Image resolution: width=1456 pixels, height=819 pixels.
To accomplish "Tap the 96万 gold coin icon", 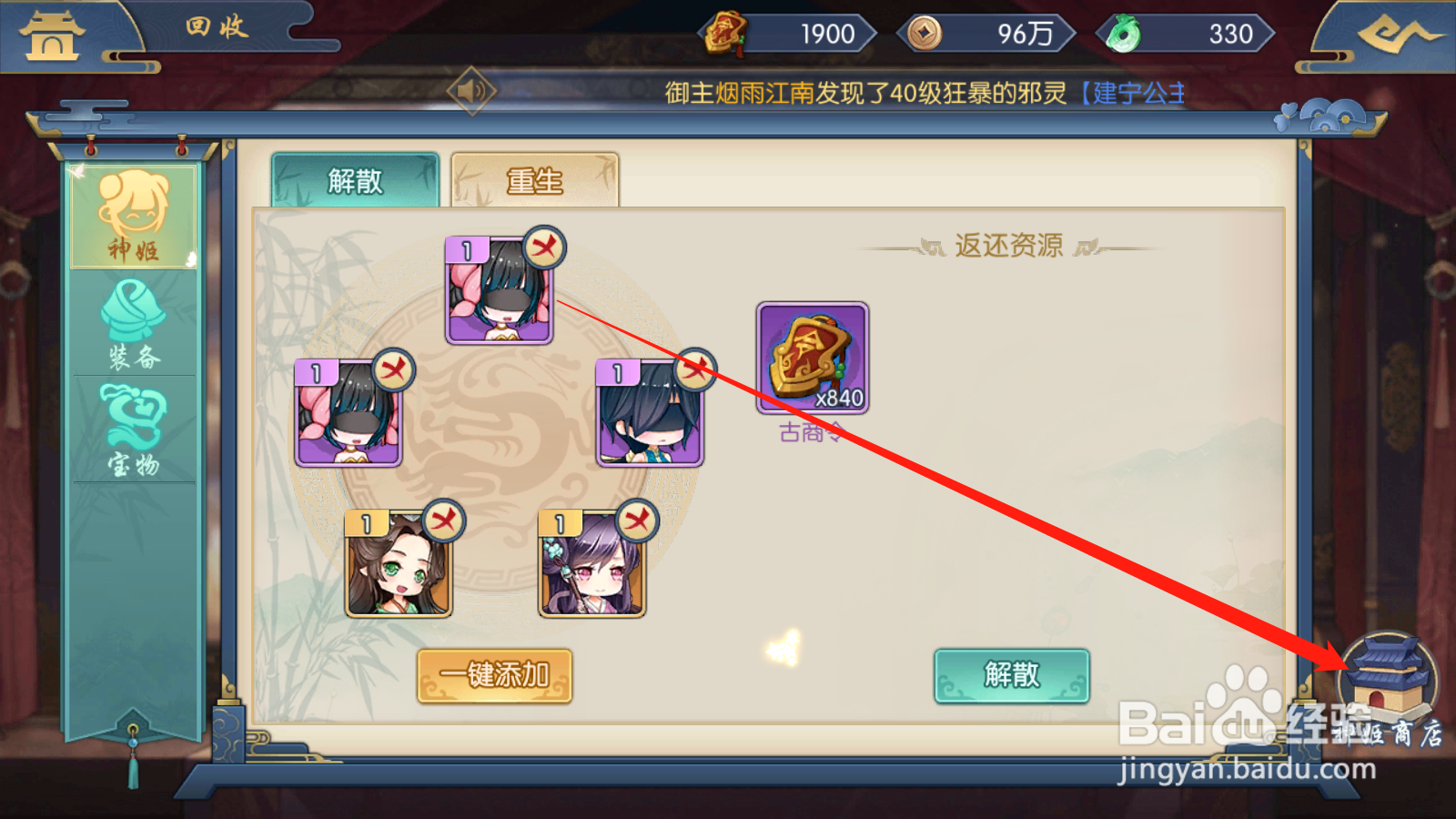I will pos(925,34).
